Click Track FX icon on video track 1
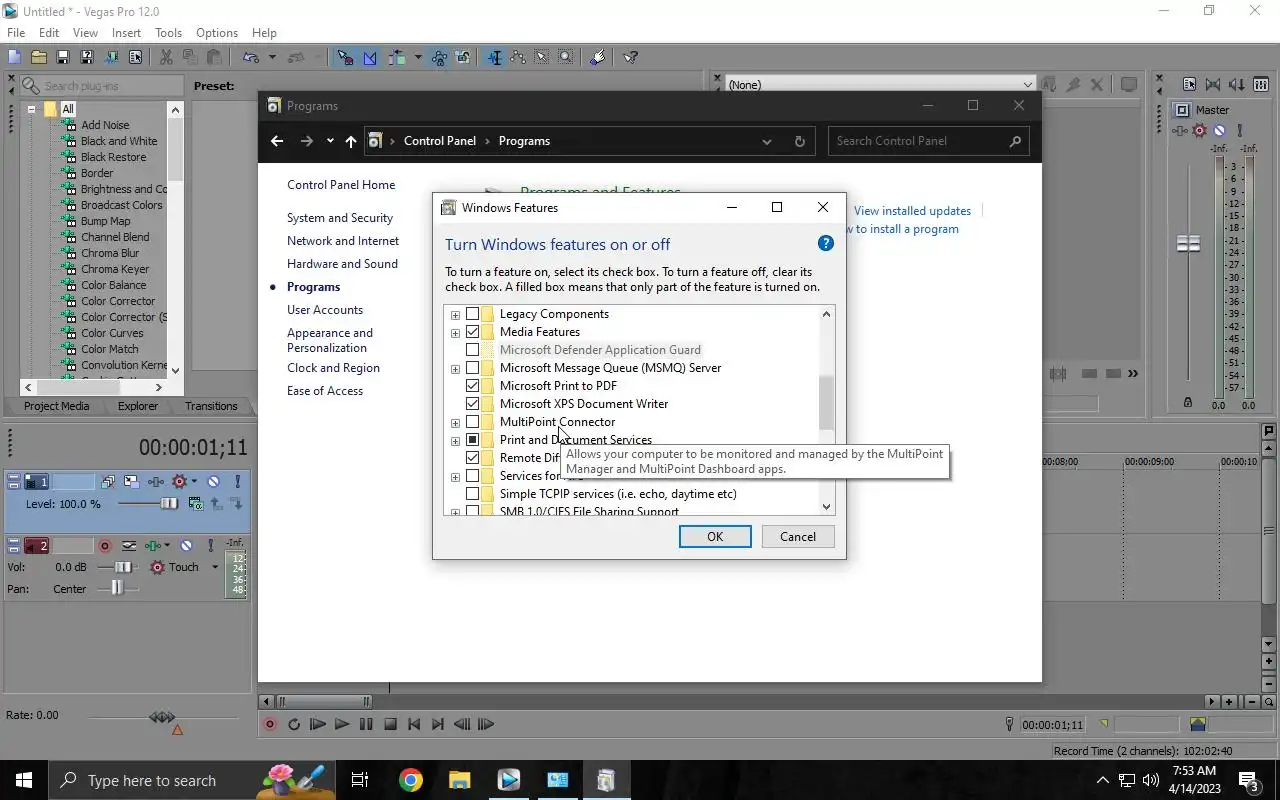This screenshot has height=800, width=1280. tap(155, 482)
